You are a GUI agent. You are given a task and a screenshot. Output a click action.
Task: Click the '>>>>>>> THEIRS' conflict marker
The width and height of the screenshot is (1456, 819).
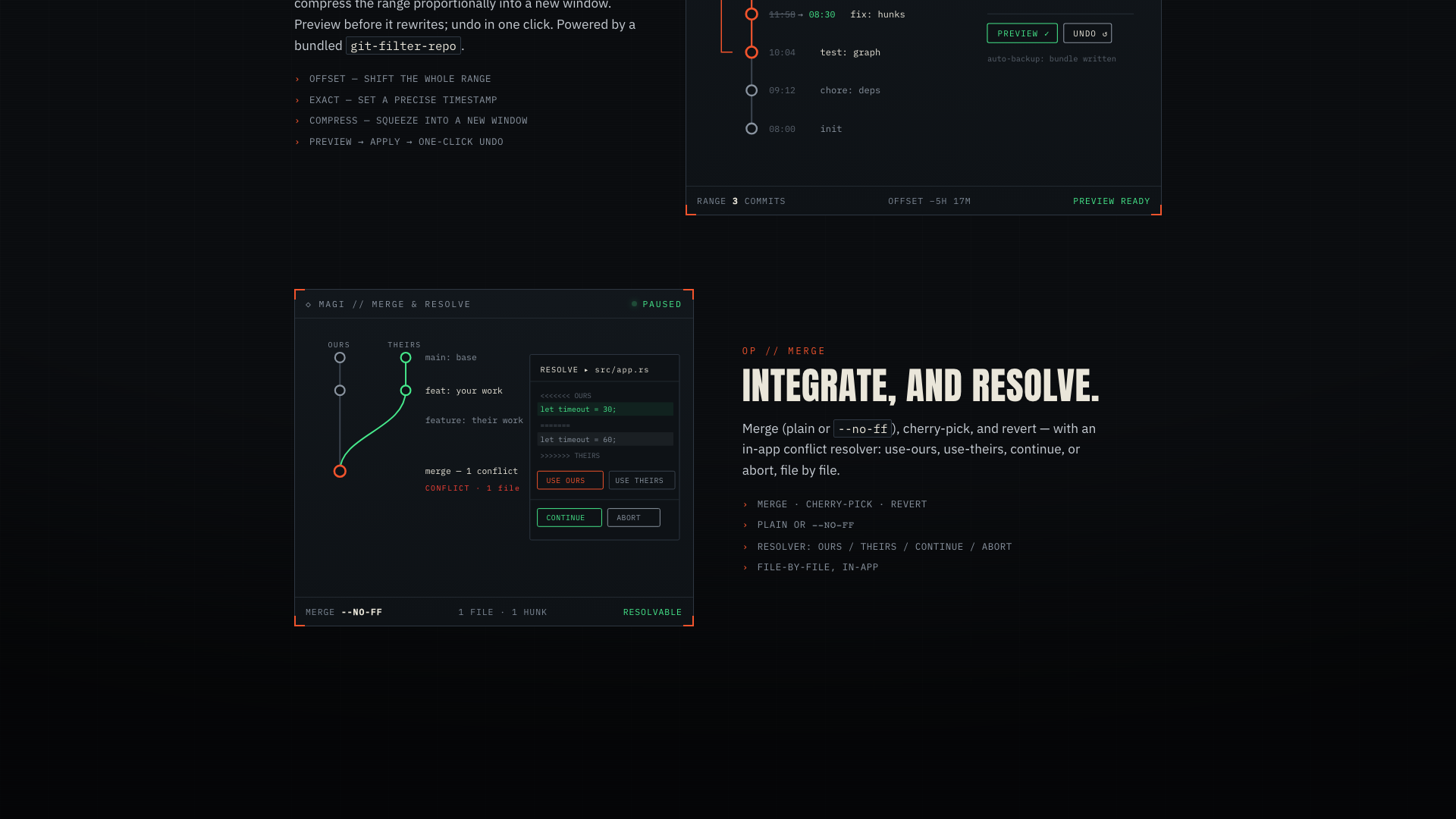pos(570,456)
